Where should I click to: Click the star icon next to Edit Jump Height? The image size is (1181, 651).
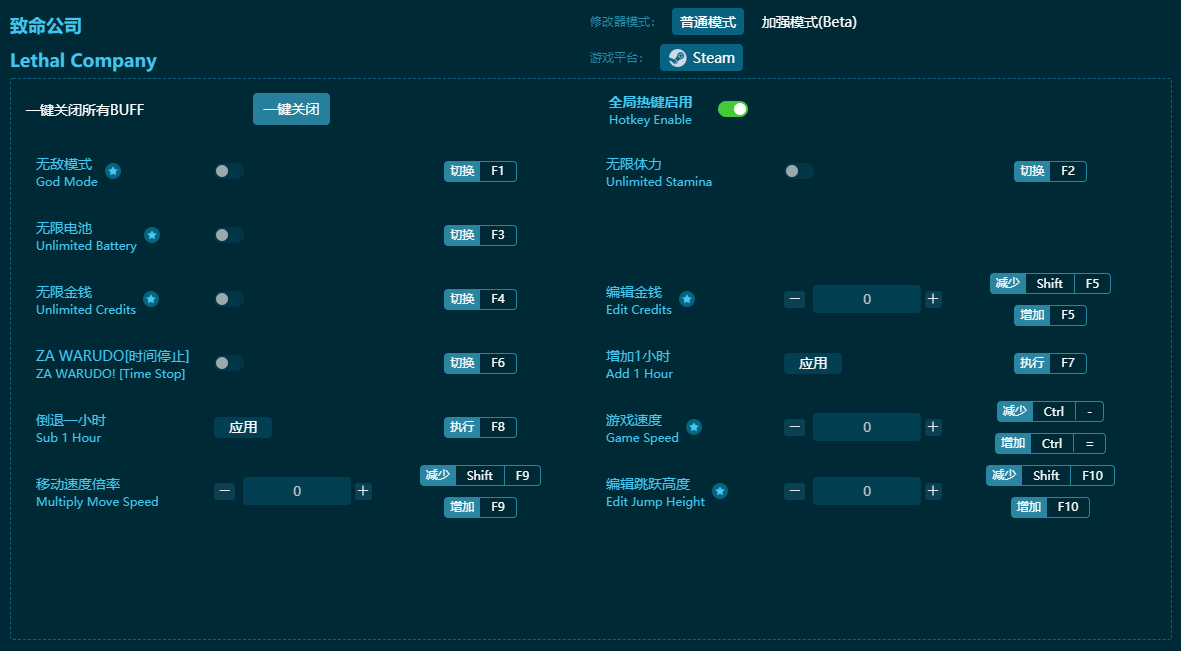pos(720,491)
